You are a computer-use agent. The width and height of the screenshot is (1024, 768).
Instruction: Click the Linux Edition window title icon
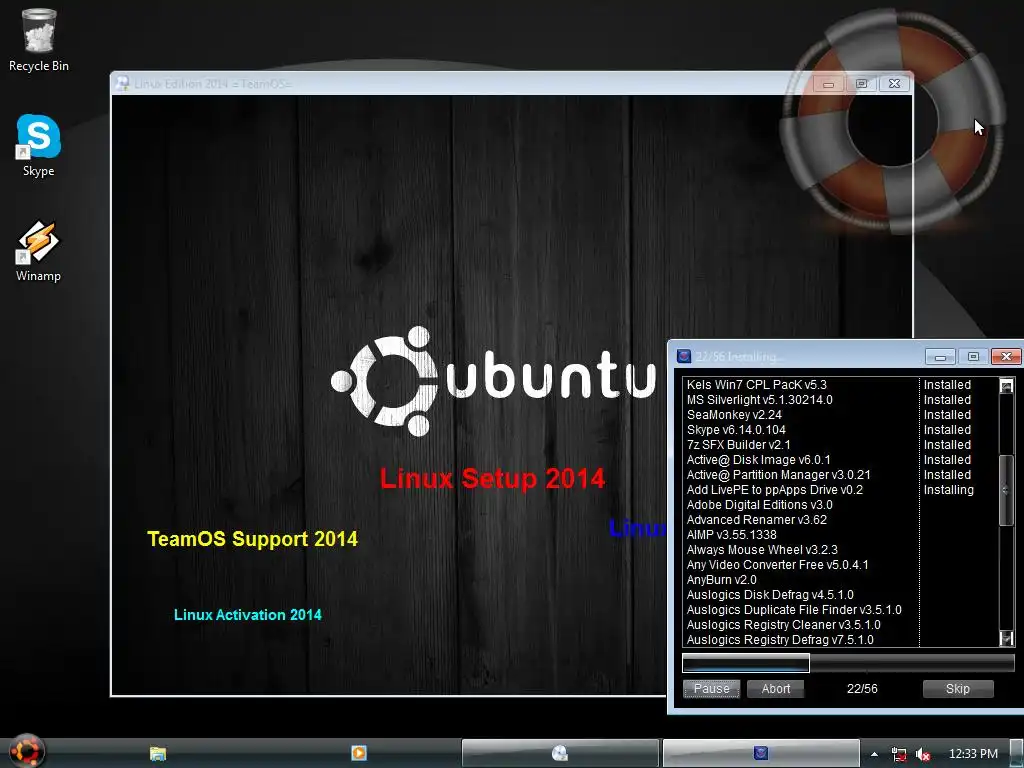[x=122, y=83]
